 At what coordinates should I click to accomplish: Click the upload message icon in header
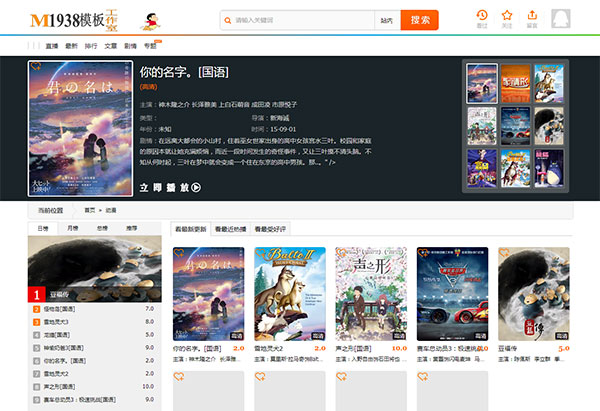click(532, 18)
